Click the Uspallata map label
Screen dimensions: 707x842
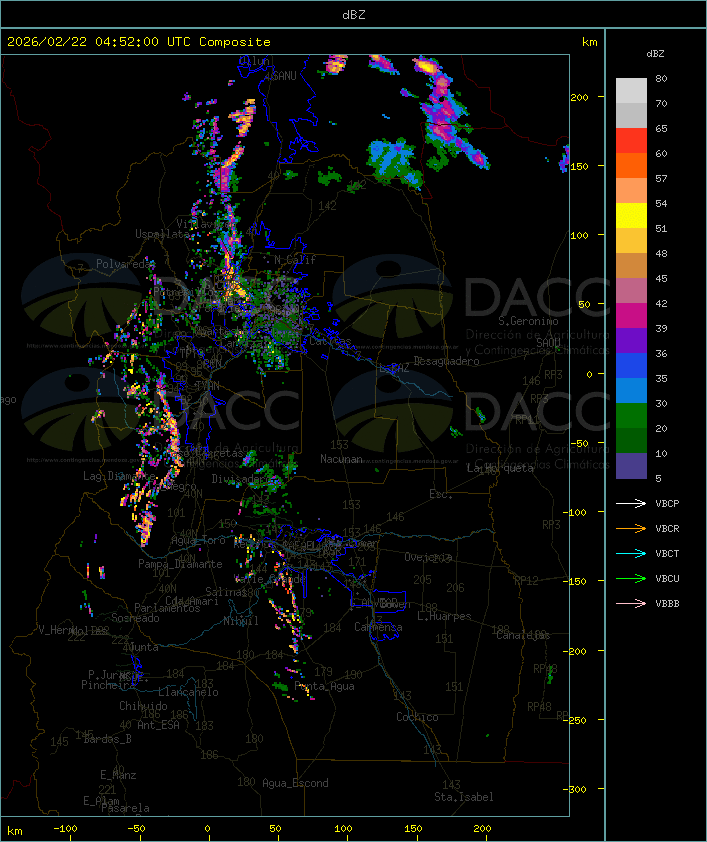pos(162,234)
